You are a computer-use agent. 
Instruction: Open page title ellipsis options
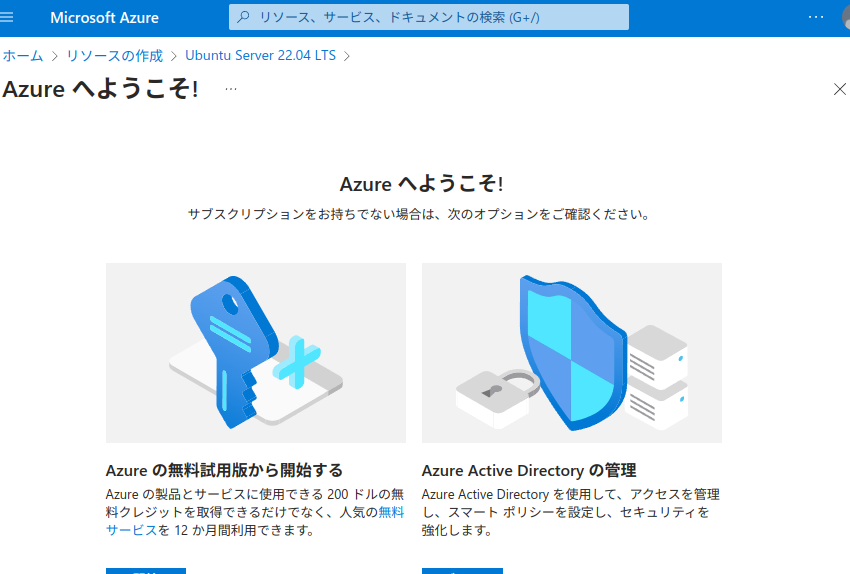(231, 89)
